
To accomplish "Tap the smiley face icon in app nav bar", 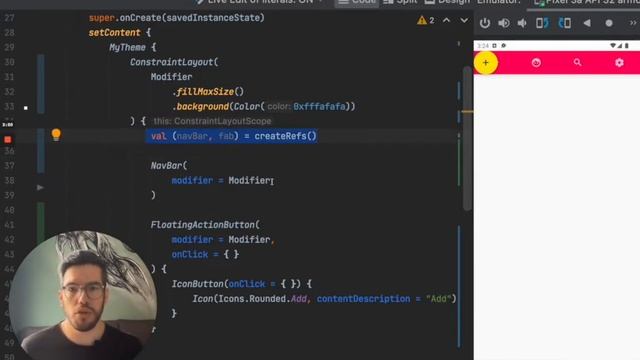I will pyautogui.click(x=536, y=62).
